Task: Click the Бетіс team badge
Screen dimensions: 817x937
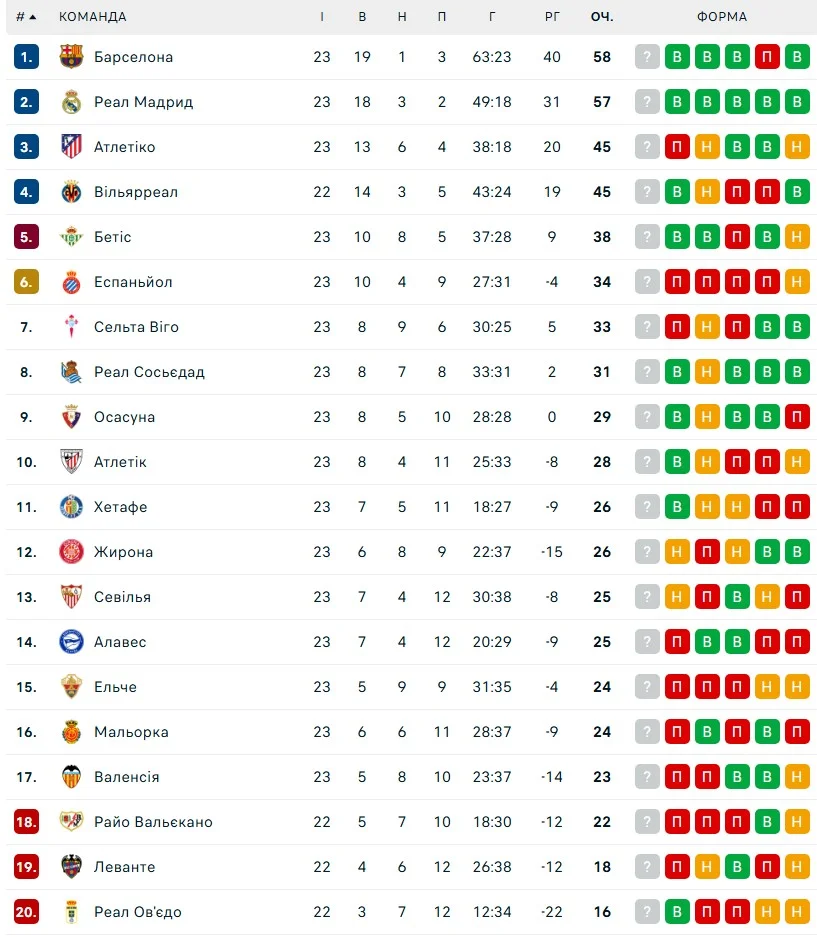Action: [71, 237]
